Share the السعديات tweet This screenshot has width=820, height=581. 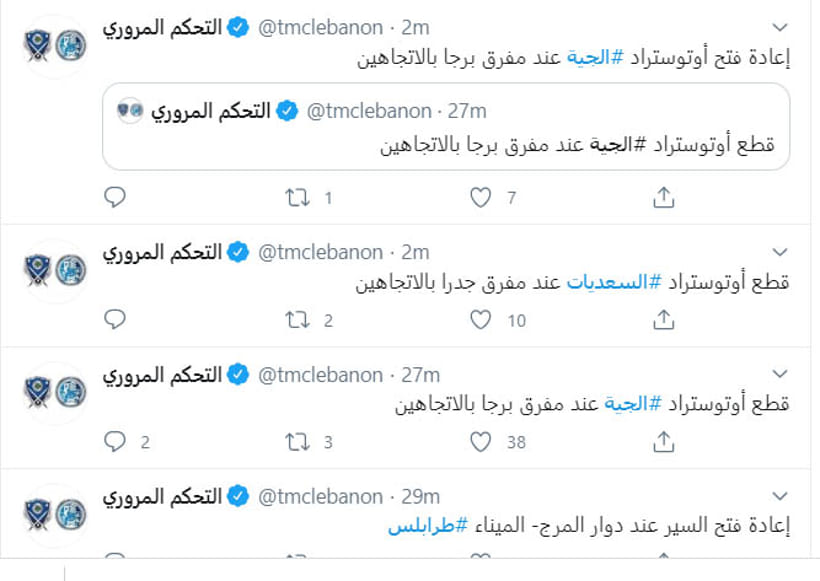(x=663, y=320)
